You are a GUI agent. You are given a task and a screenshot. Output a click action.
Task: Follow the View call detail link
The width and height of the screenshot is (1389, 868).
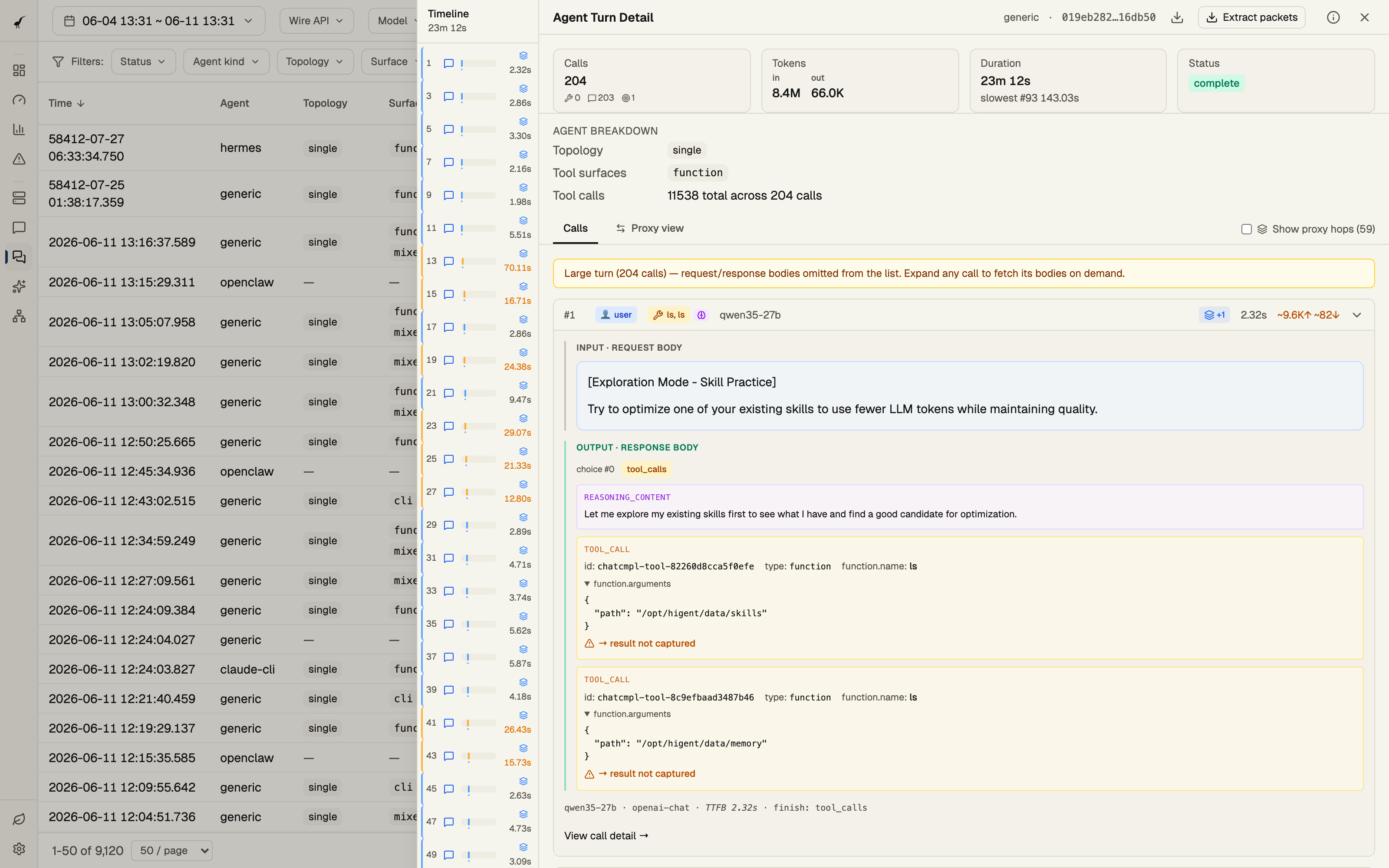606,836
